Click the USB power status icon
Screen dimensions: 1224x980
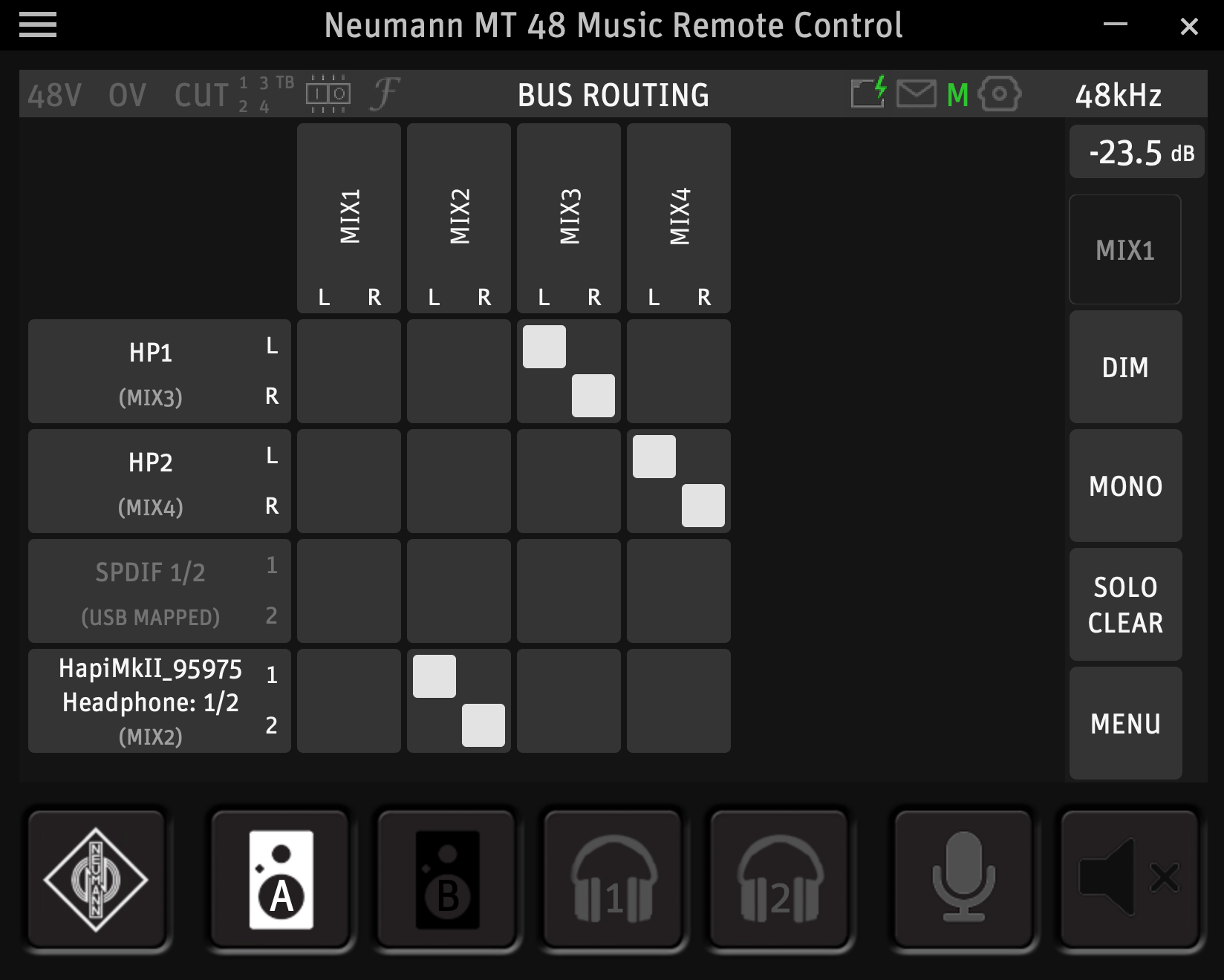[869, 94]
